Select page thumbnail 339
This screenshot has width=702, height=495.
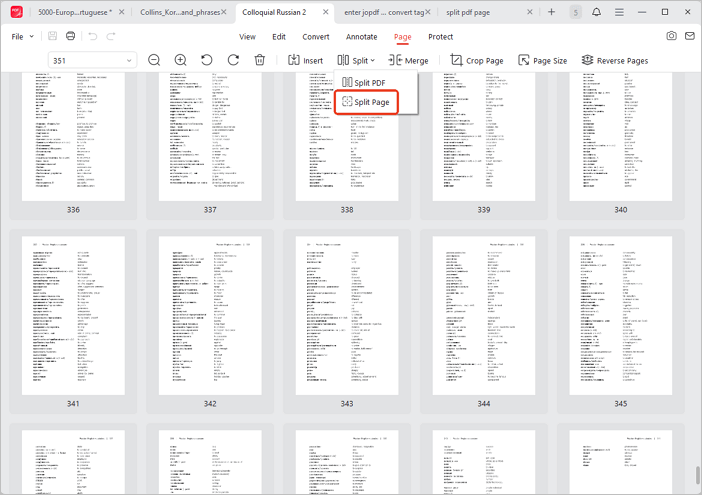pos(484,137)
